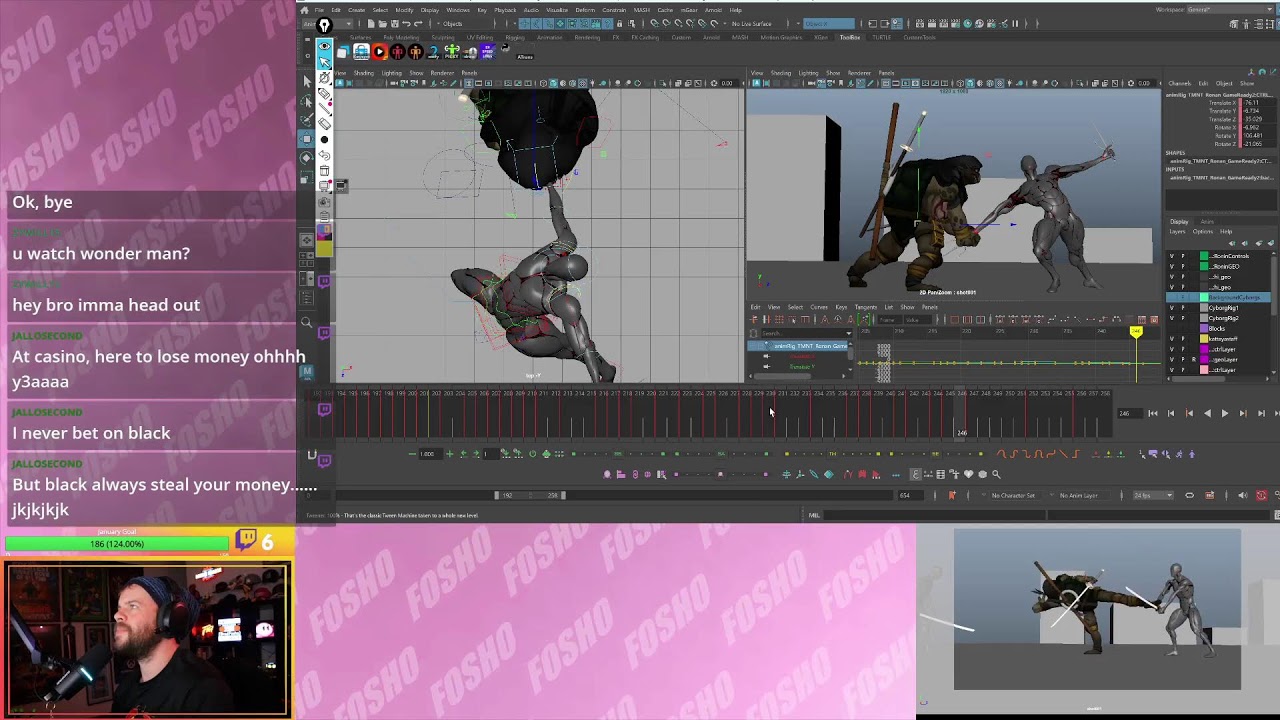The image size is (1280, 720).
Task: Open the No Anim Layer dropdown
Action: click(x=1079, y=495)
